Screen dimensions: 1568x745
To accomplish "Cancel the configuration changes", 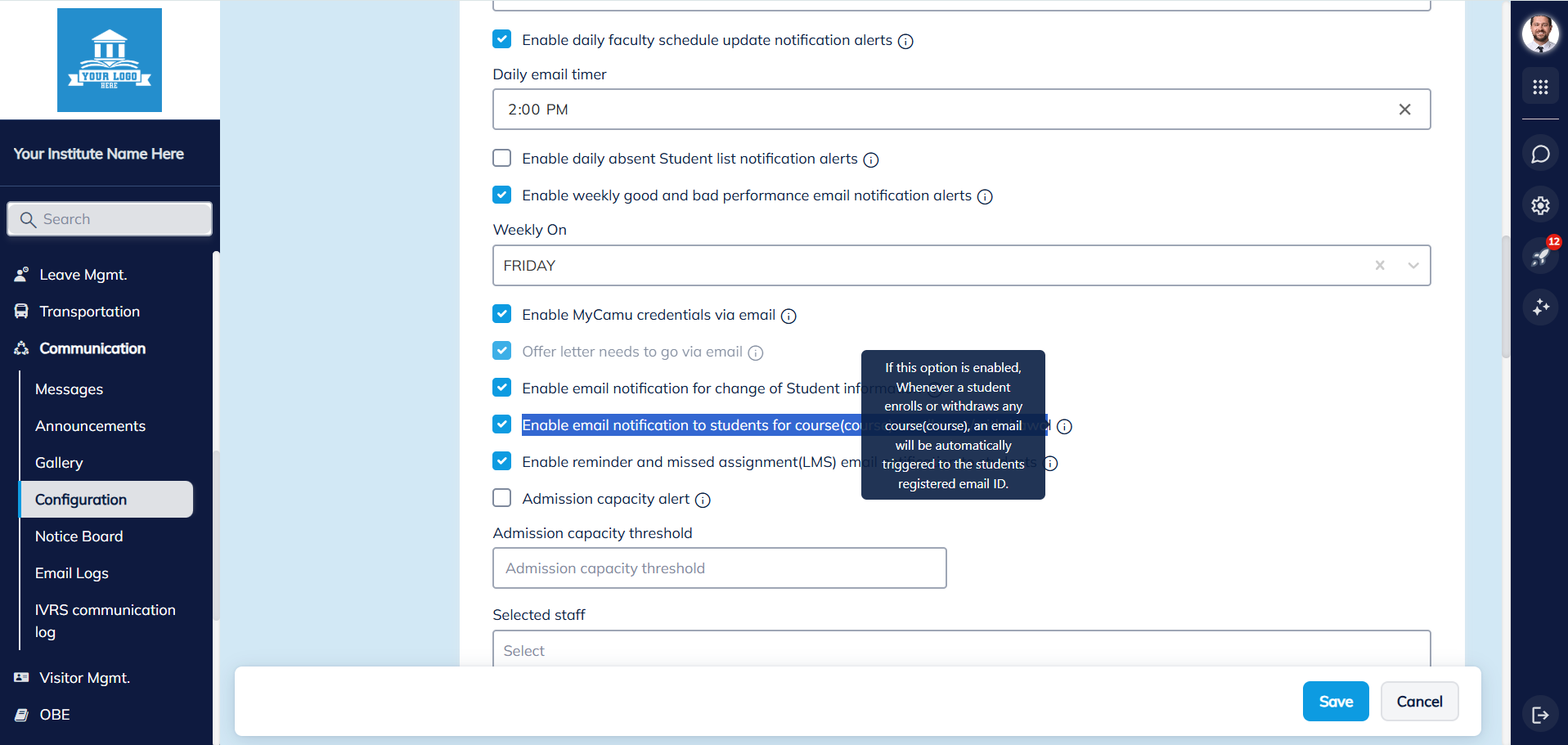I will click(1419, 701).
